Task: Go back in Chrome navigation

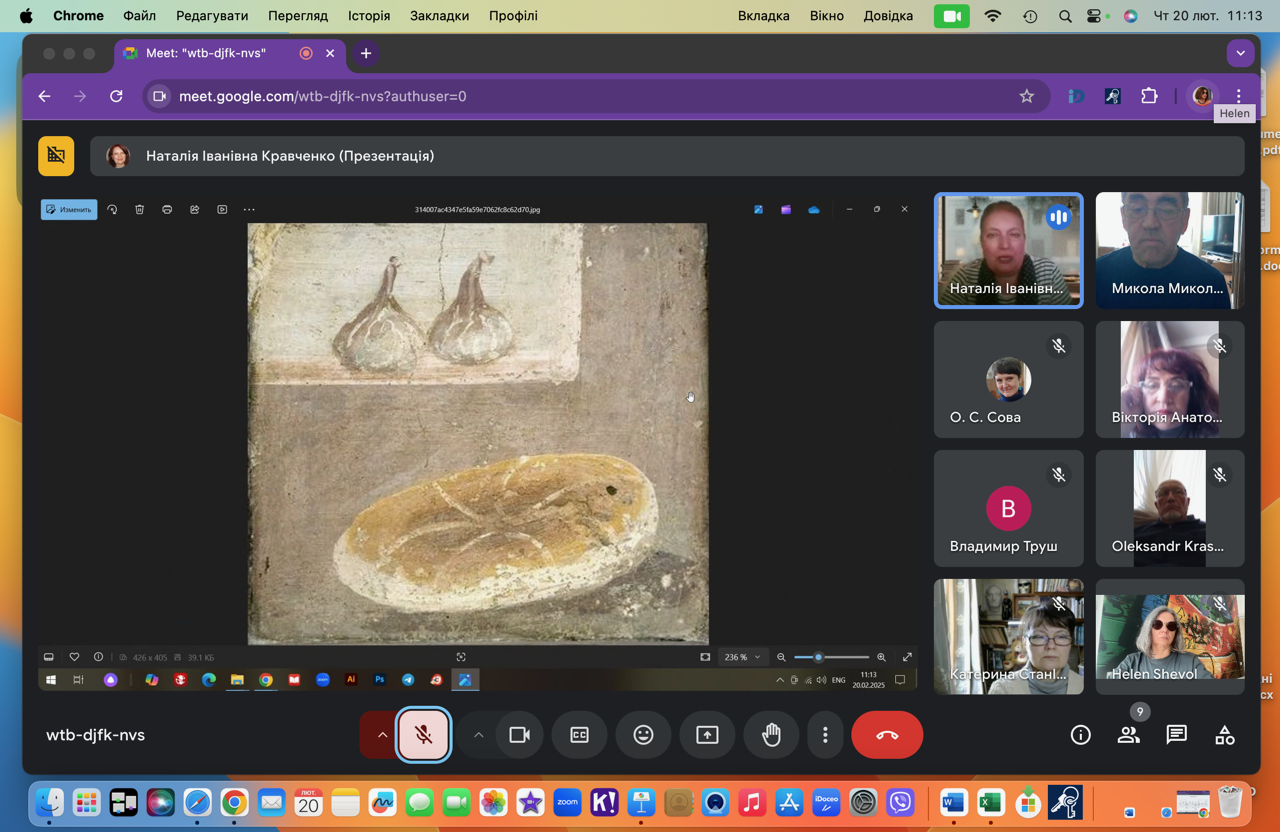Action: (x=44, y=96)
